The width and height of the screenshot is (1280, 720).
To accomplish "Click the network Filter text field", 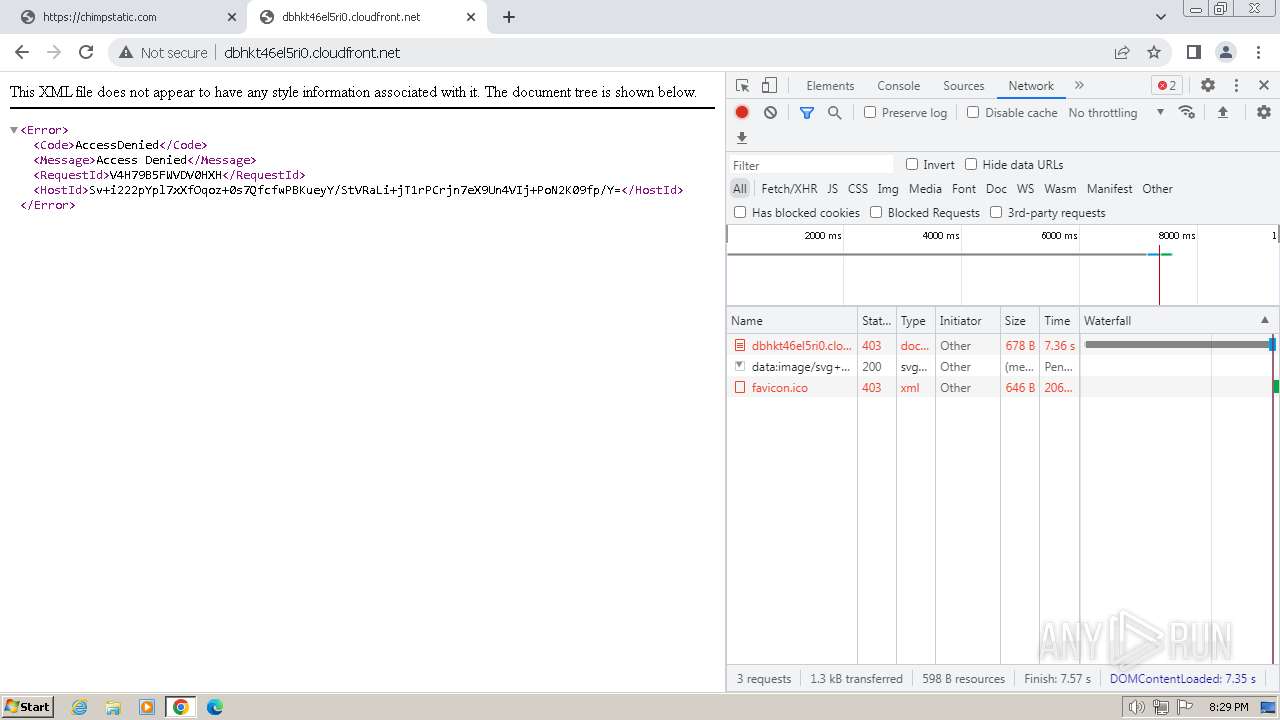I will tap(811, 165).
